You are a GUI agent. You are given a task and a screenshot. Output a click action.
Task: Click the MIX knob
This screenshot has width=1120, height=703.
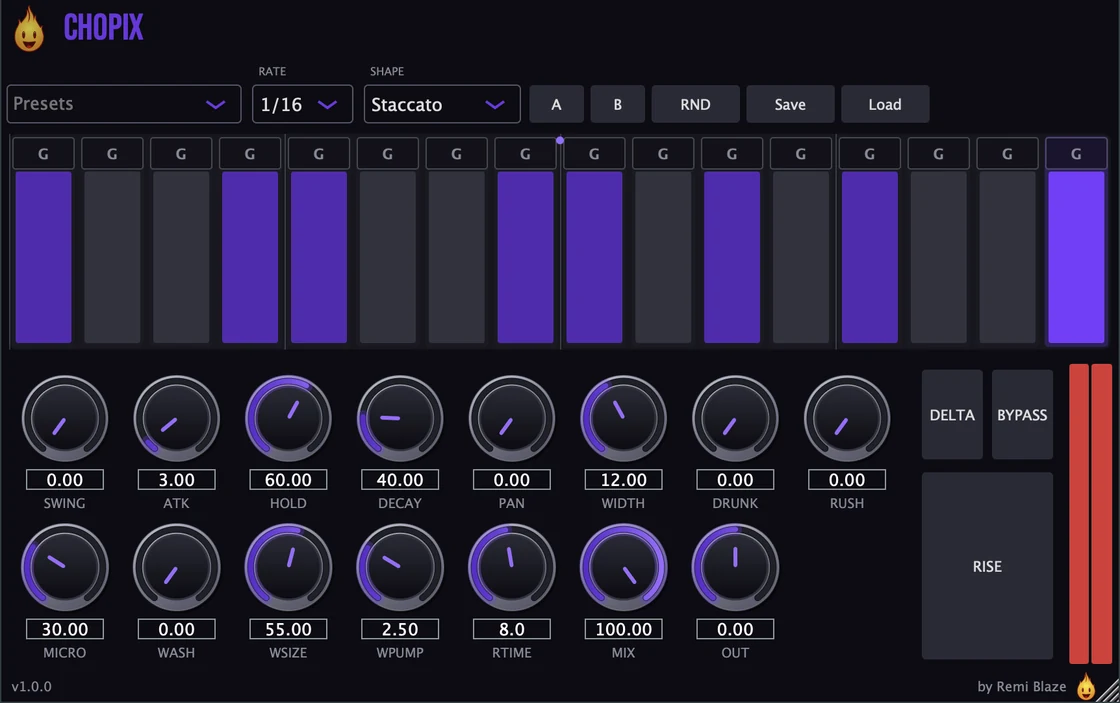pos(624,568)
